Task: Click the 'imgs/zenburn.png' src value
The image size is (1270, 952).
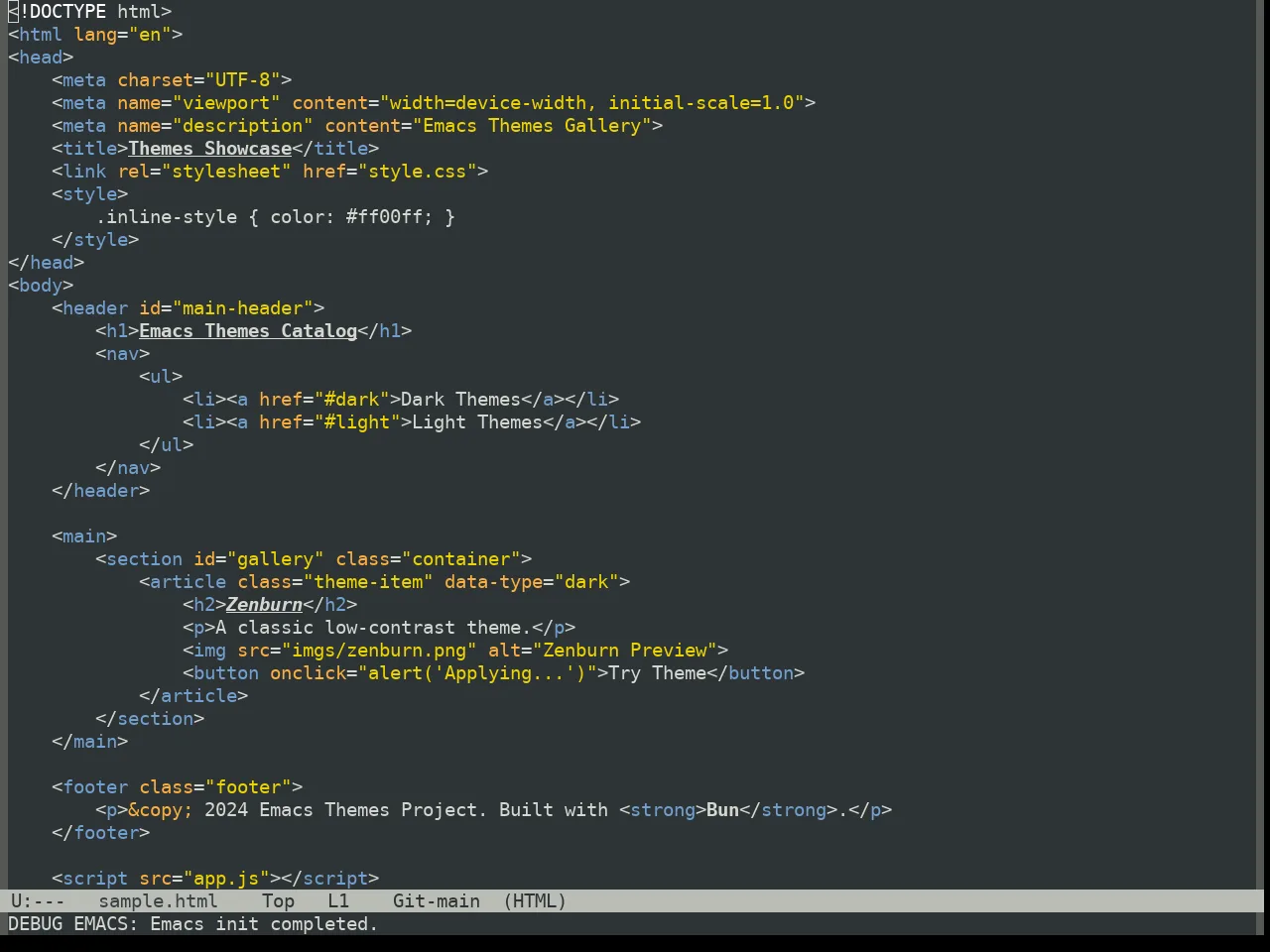Action: coord(379,651)
